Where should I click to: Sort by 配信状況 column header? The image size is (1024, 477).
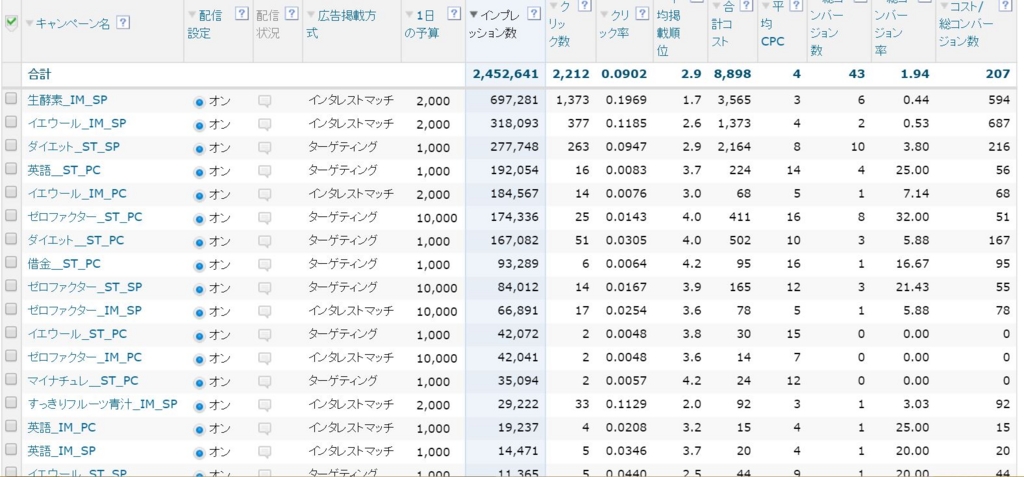tap(268, 24)
